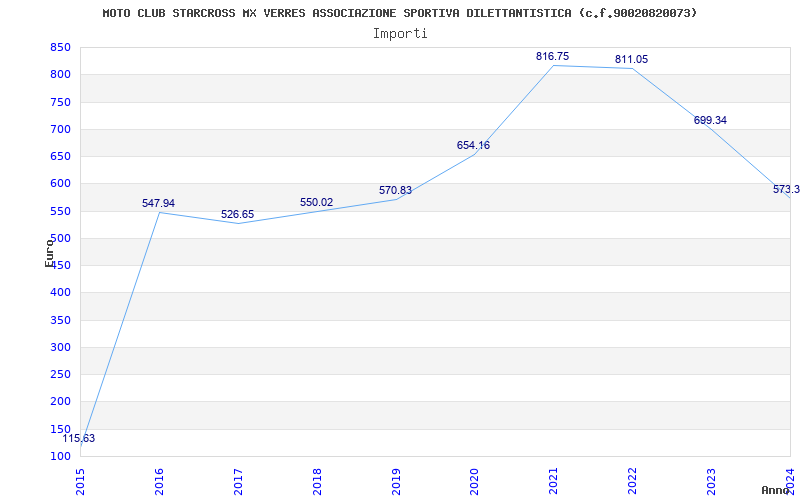Click the 2023 x-axis year label
This screenshot has height=500, width=800.
click(x=712, y=480)
